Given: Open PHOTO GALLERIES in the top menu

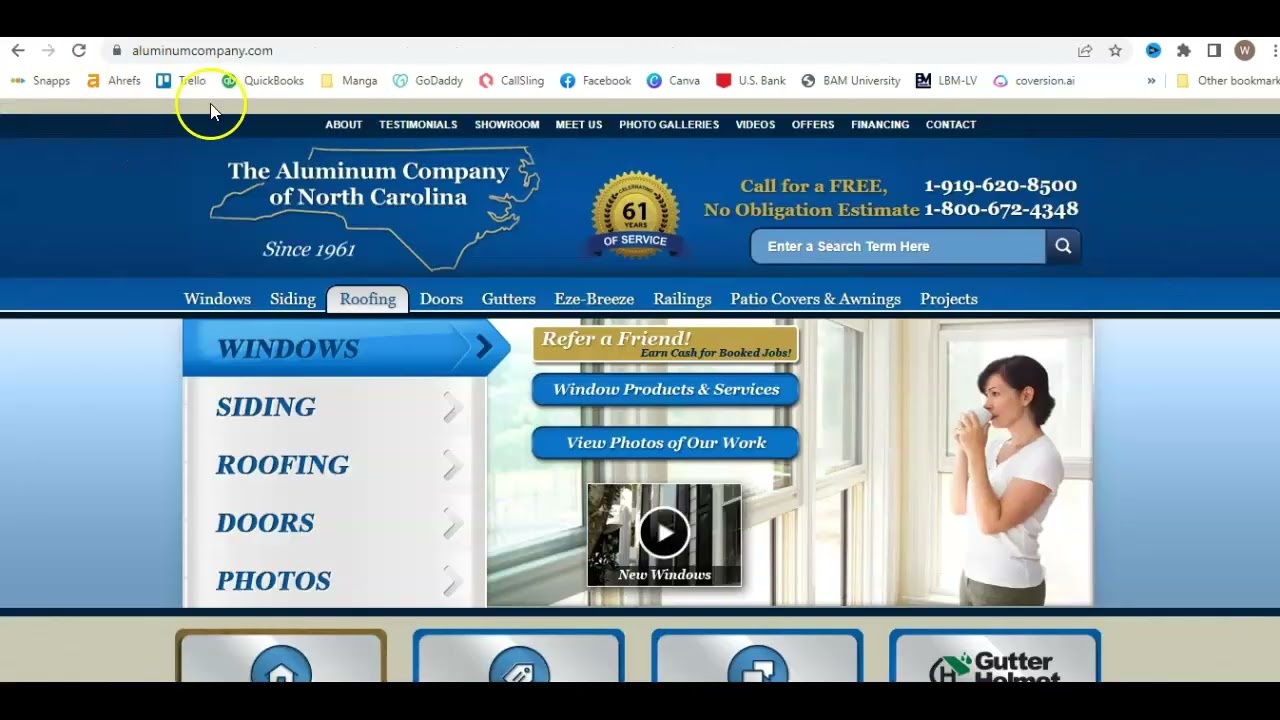Looking at the screenshot, I should 669,124.
